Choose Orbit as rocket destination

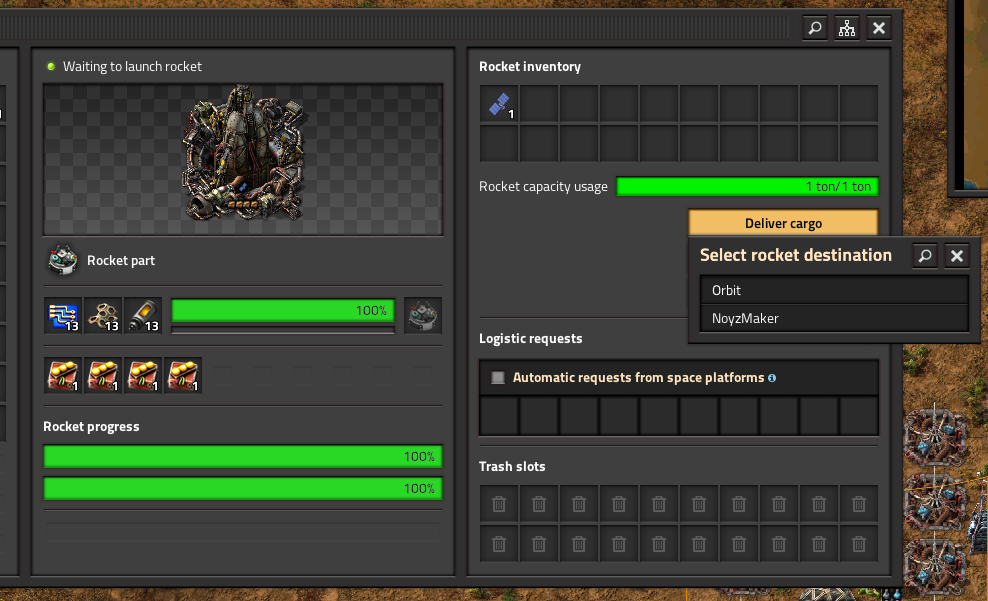(x=833, y=290)
